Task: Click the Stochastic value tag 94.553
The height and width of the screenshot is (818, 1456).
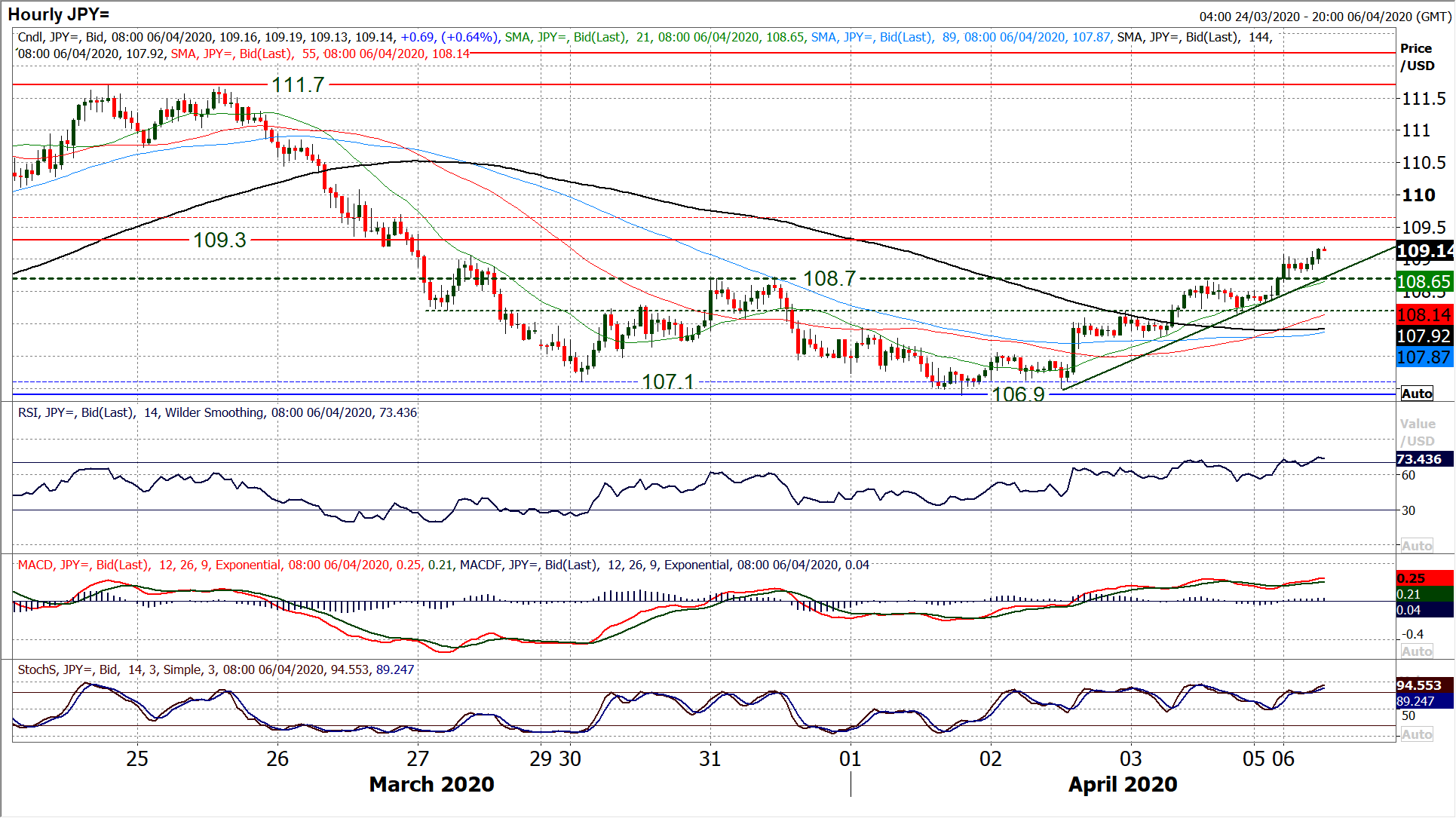Action: (1424, 685)
